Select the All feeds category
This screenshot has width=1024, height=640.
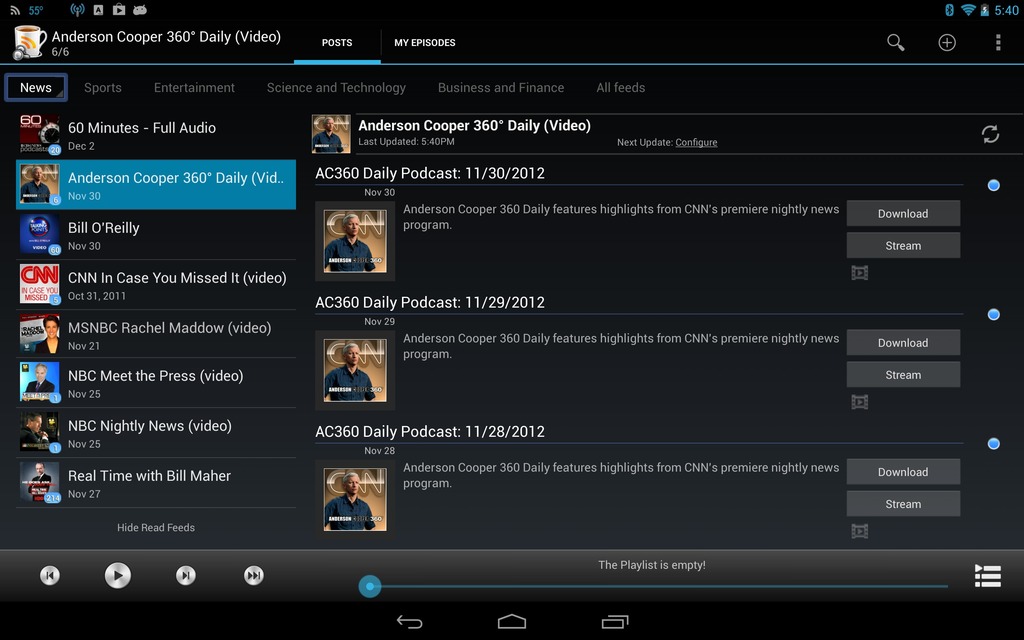coord(620,88)
